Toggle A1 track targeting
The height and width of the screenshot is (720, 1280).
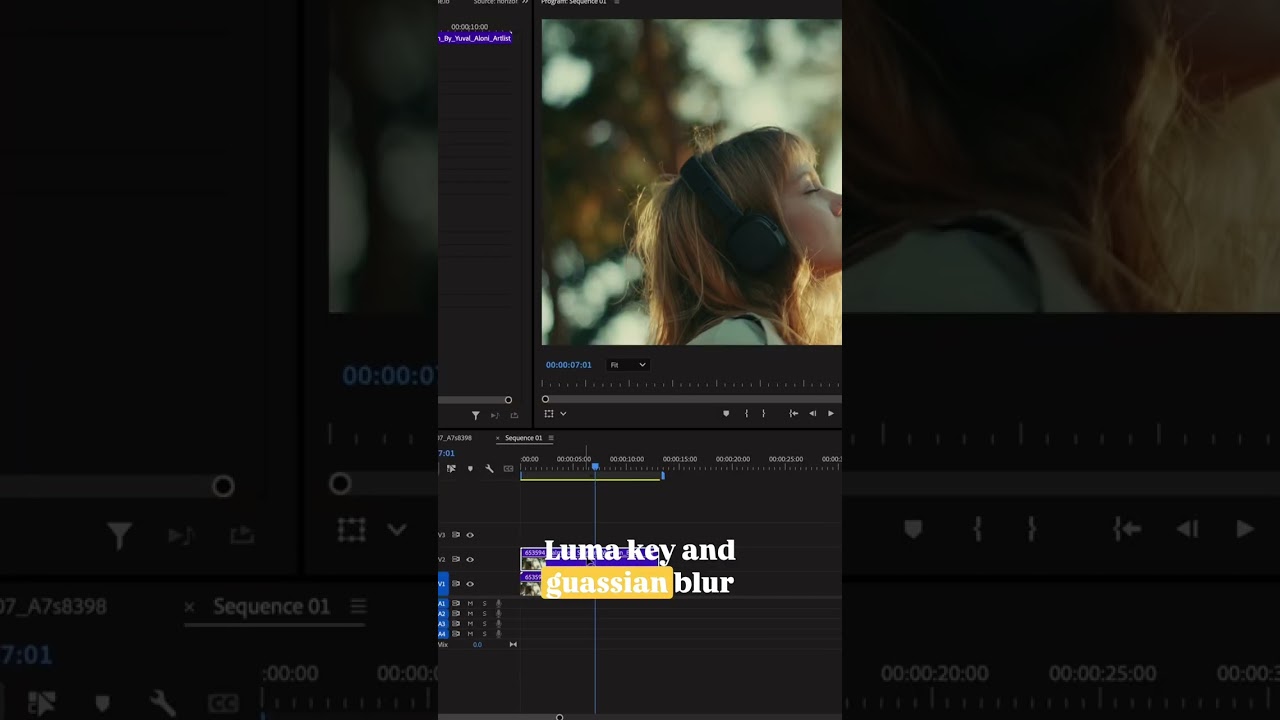(x=442, y=603)
